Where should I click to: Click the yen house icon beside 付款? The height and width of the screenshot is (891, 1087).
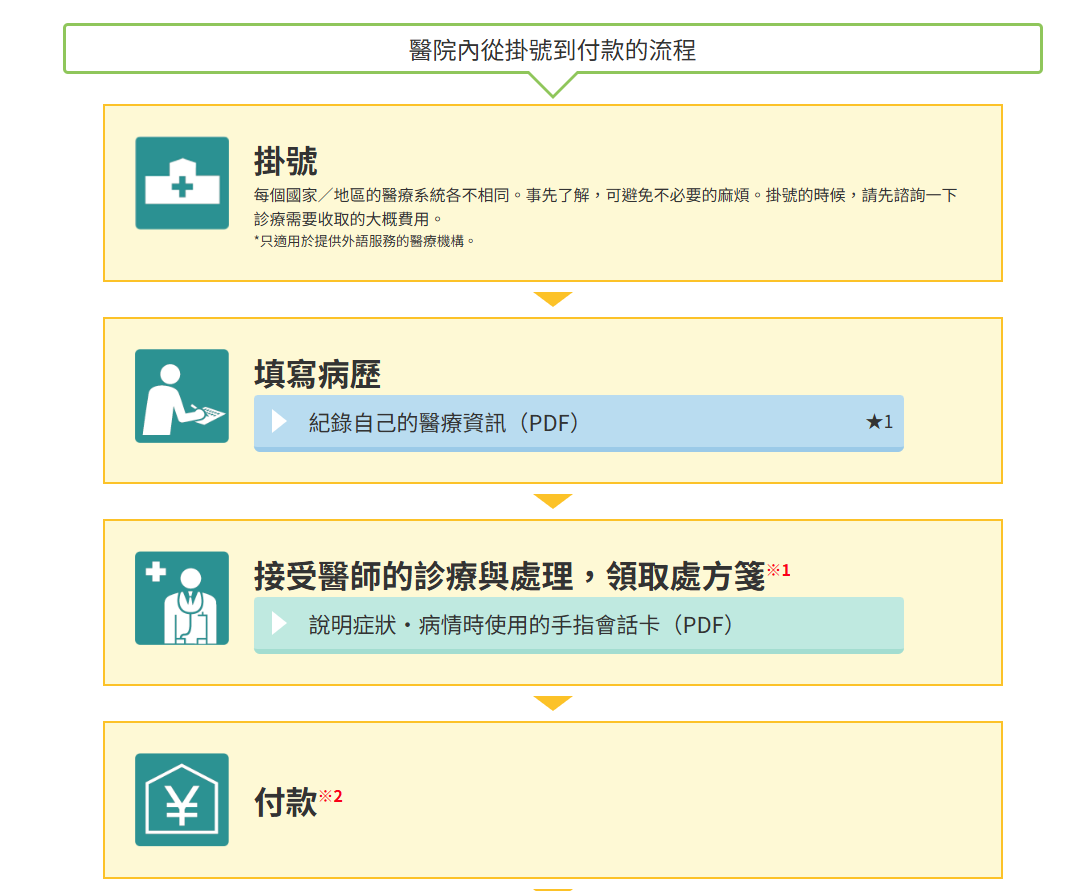click(182, 800)
